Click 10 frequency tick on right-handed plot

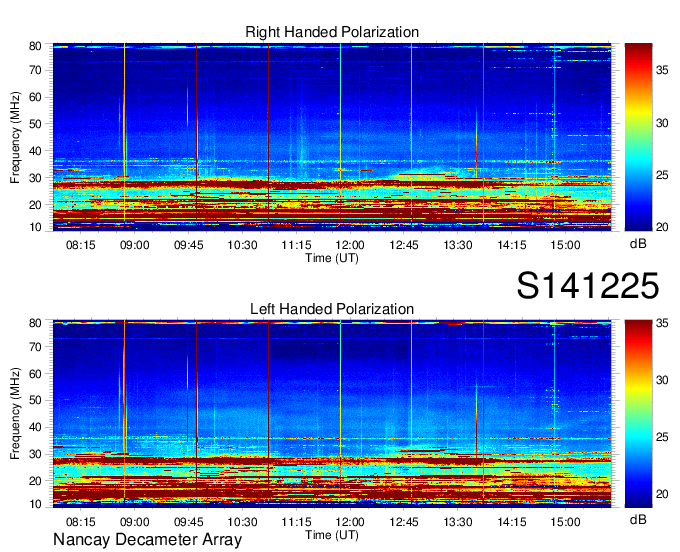(x=35, y=227)
